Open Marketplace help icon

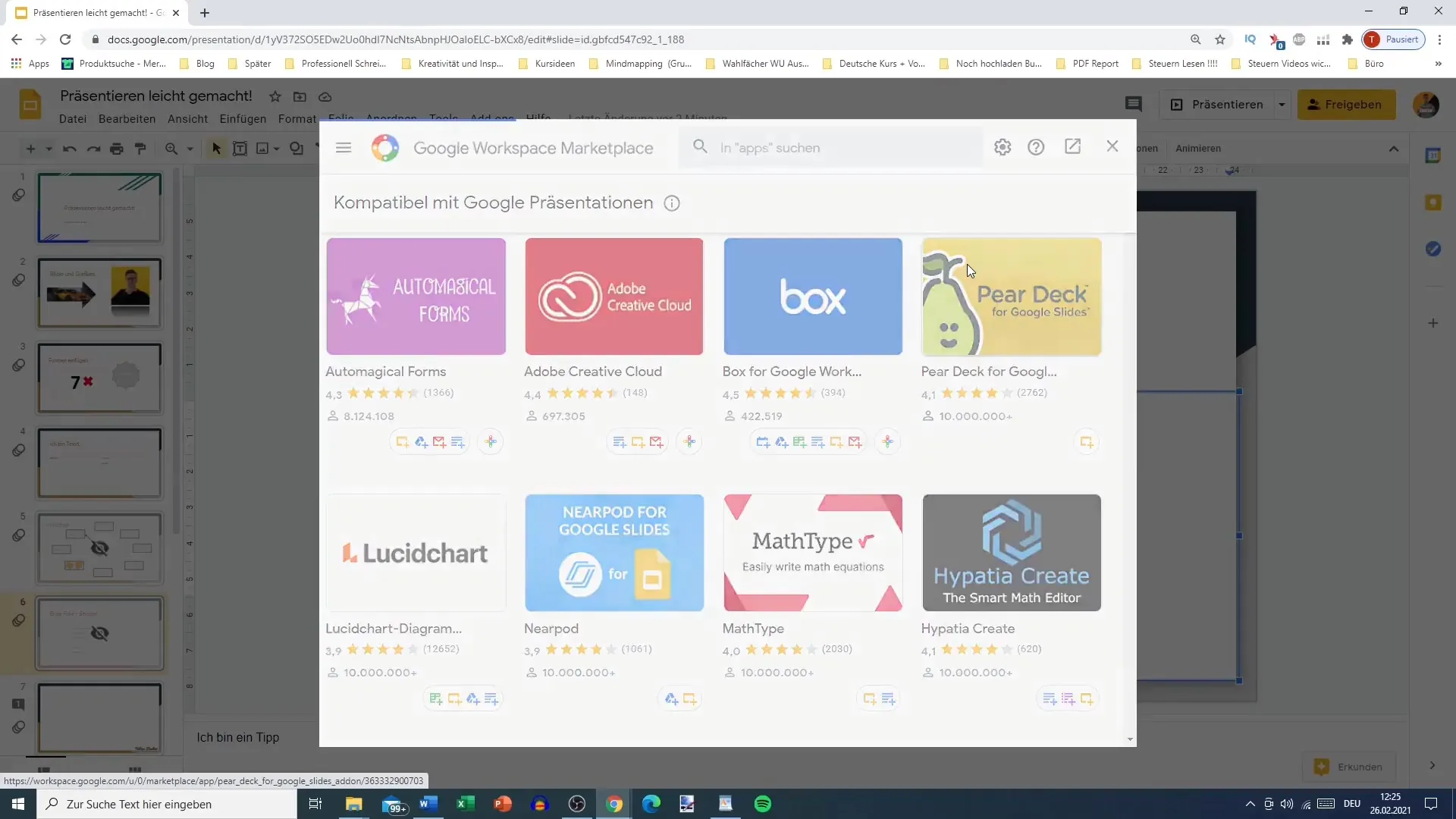[x=1036, y=147]
